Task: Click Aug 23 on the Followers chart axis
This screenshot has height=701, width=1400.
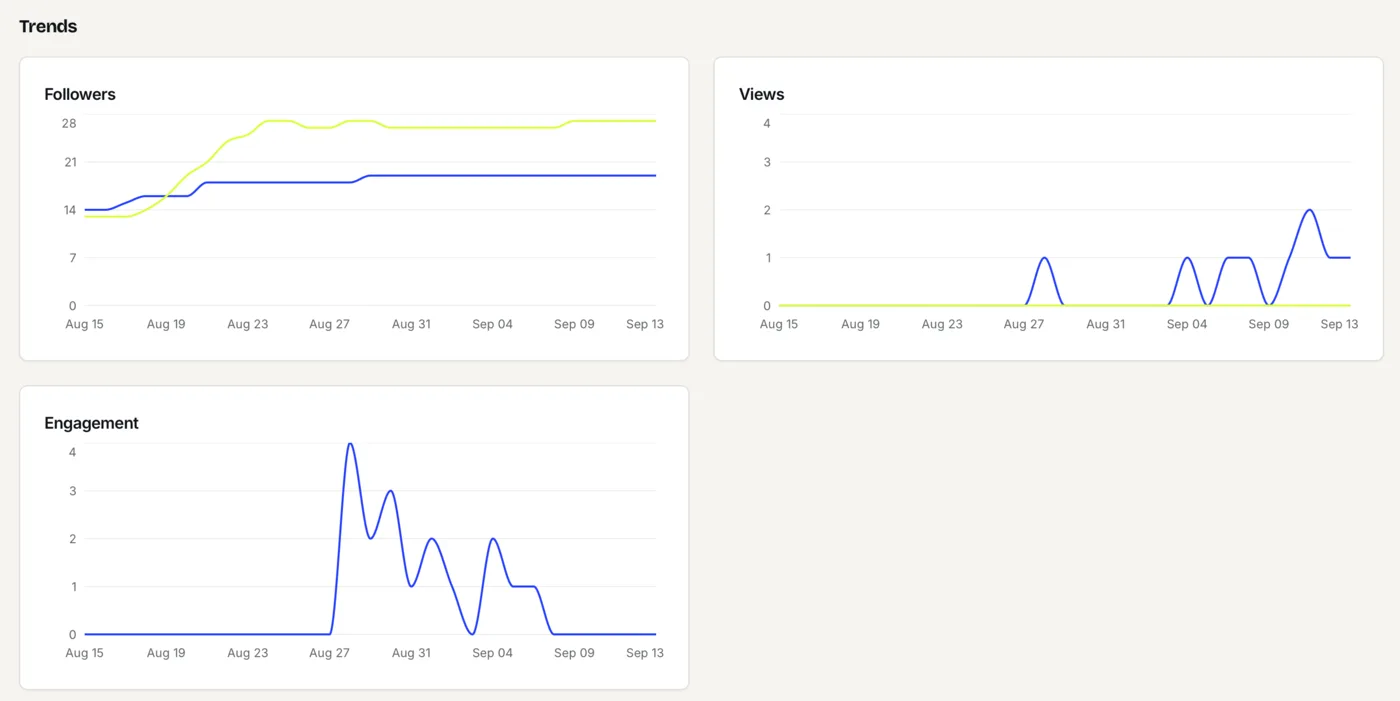Action: 248,324
